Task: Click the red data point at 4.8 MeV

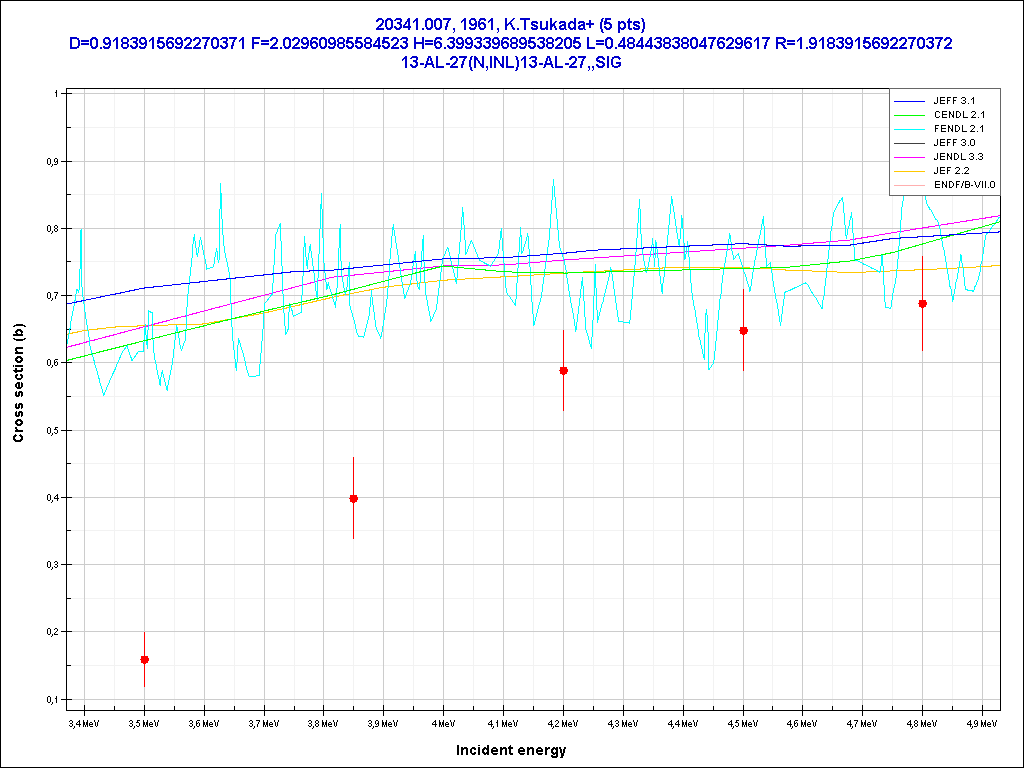Action: pos(922,303)
